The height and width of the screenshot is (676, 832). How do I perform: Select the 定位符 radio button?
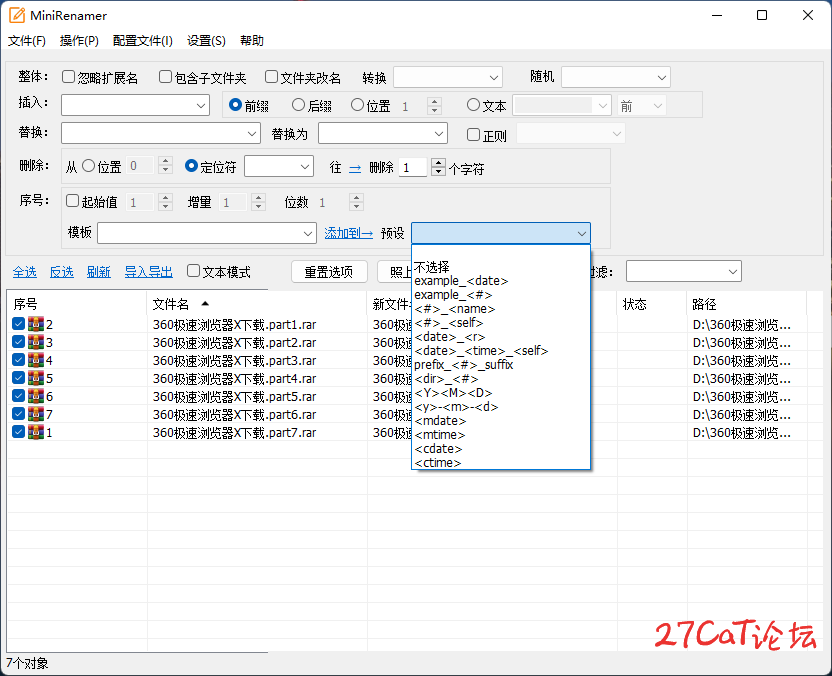pyautogui.click(x=192, y=166)
